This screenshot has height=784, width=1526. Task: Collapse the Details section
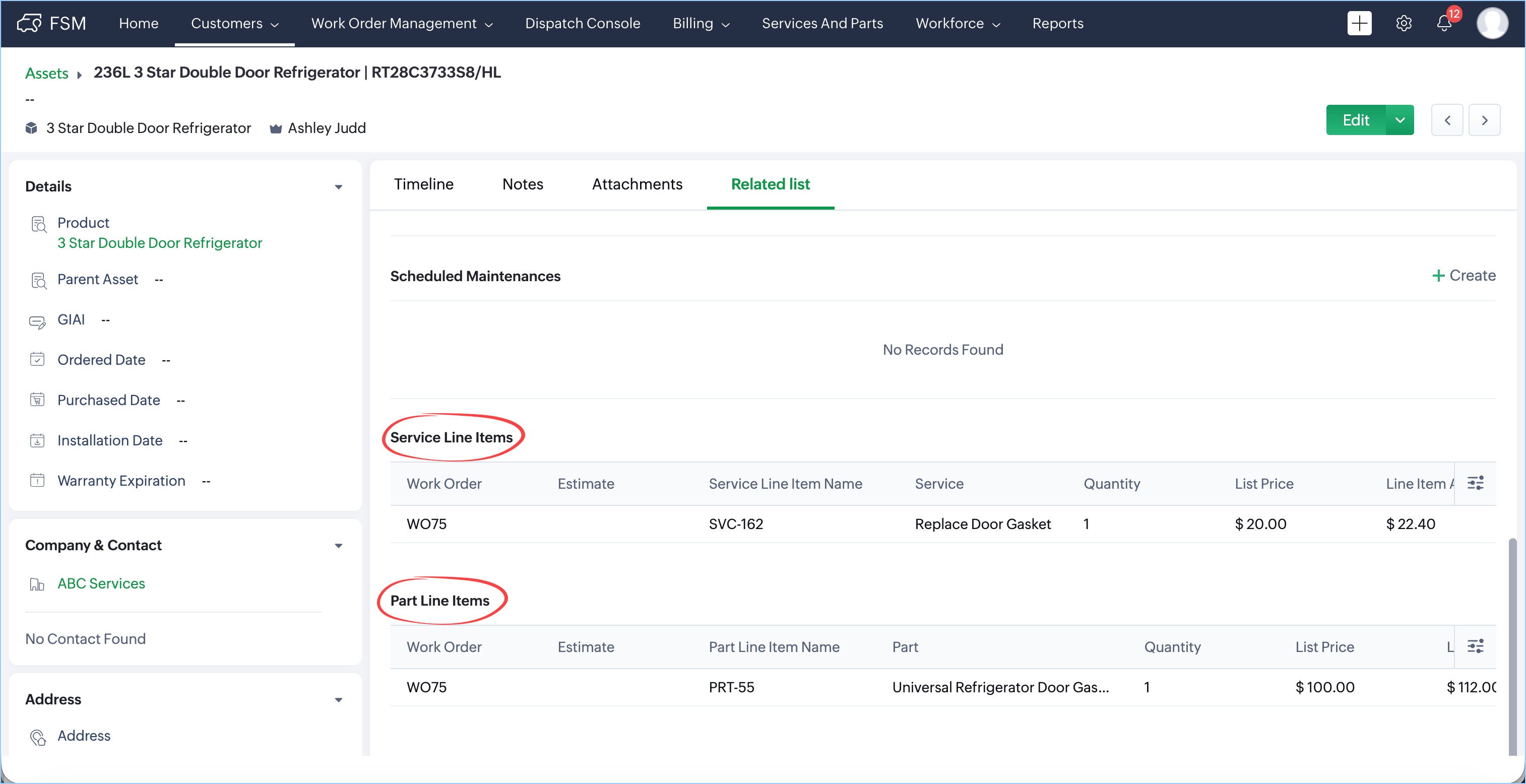(x=338, y=187)
